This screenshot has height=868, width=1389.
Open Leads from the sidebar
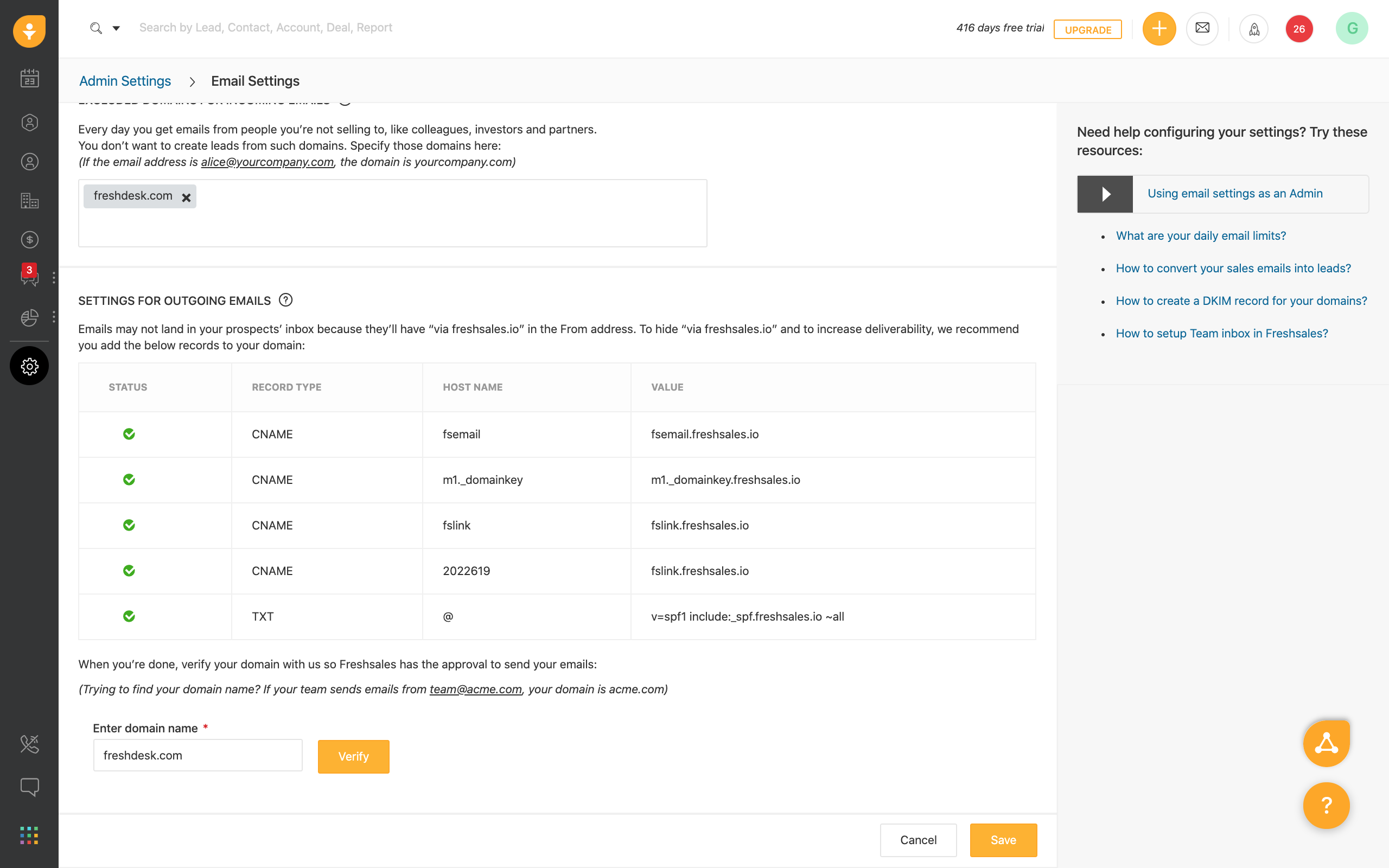click(x=29, y=122)
